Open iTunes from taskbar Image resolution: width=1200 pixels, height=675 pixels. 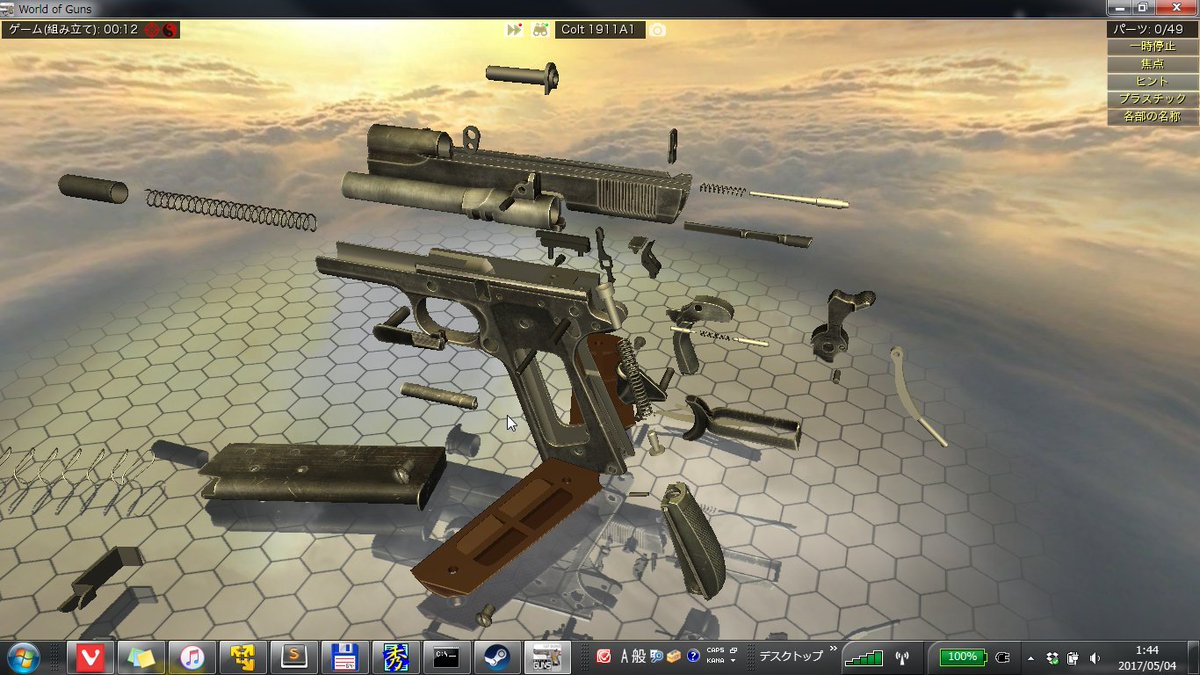[192, 657]
